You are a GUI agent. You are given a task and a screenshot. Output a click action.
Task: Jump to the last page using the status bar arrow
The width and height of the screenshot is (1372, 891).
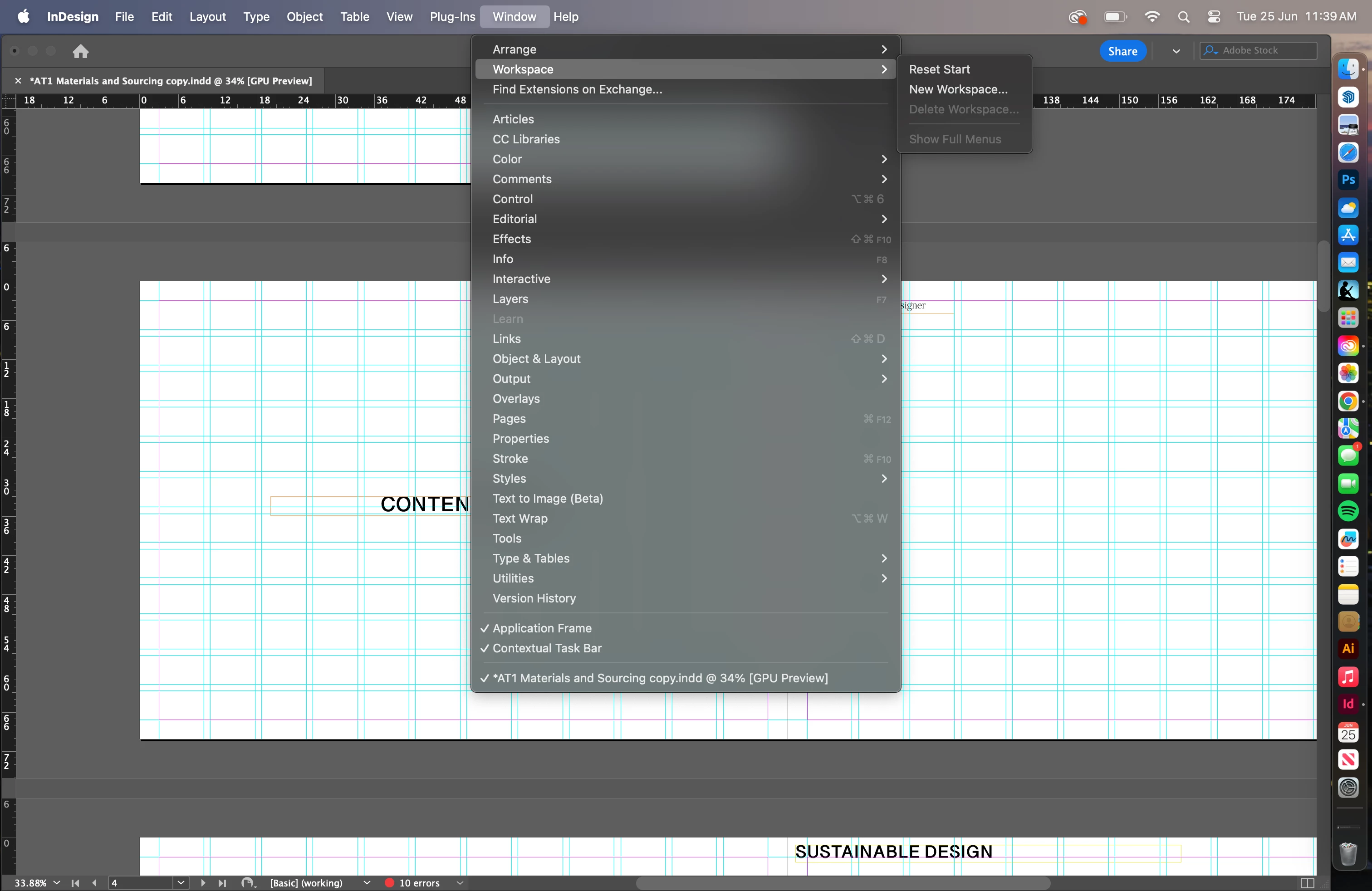(x=222, y=883)
